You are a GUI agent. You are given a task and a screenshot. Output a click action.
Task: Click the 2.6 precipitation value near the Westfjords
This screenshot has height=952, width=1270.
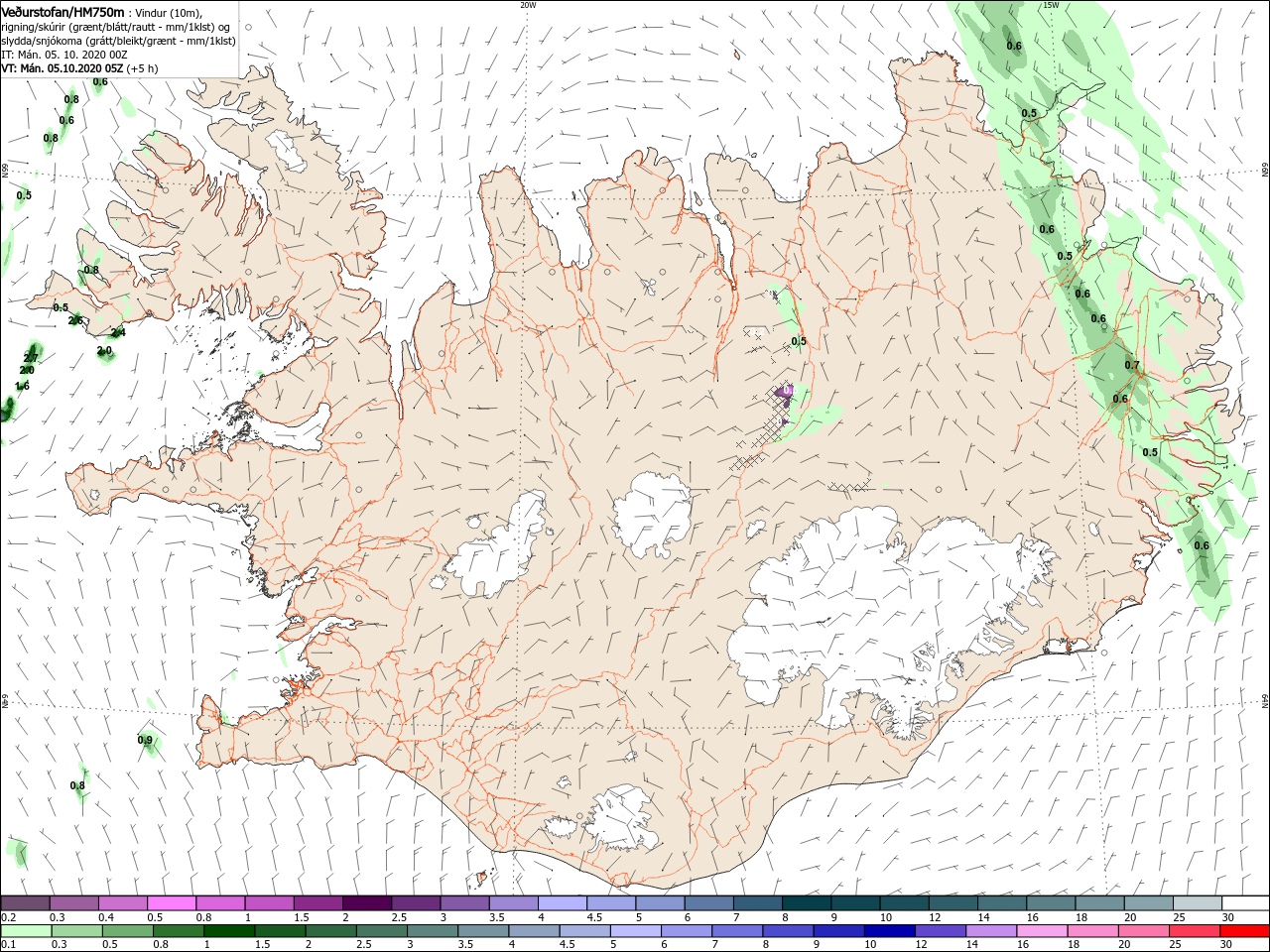pyautogui.click(x=75, y=320)
